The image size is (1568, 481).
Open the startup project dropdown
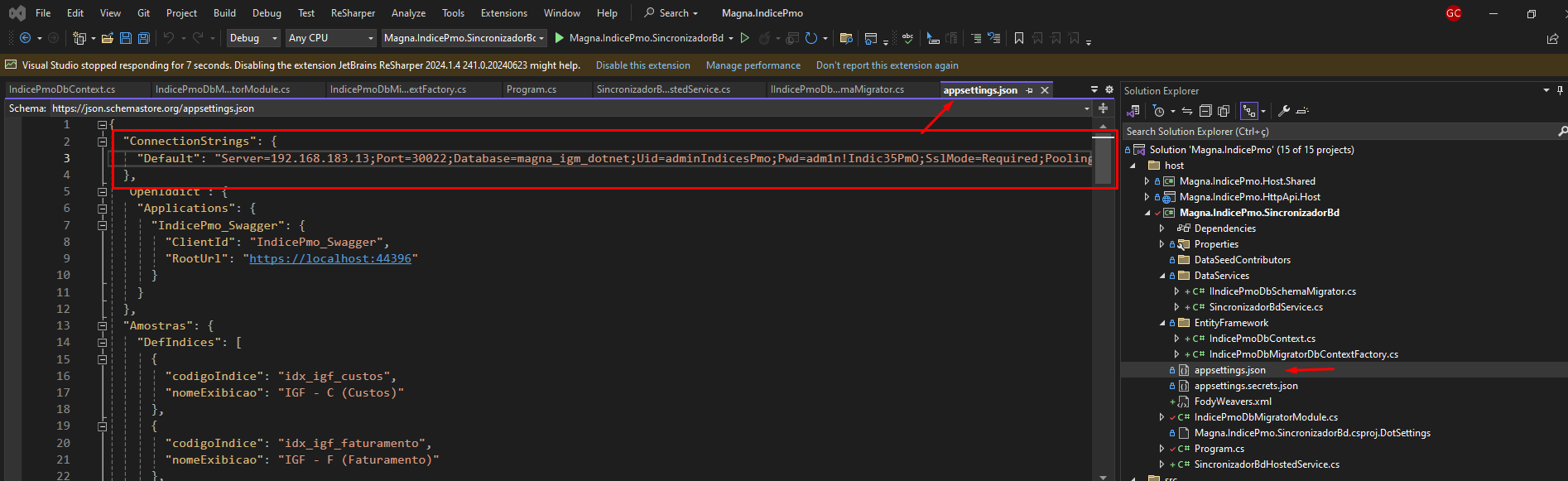tap(464, 38)
